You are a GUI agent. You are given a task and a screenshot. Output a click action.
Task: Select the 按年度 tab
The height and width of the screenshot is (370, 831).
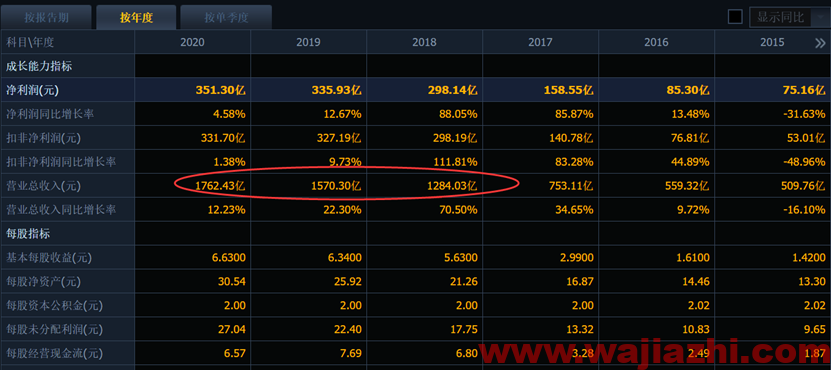[x=136, y=17]
